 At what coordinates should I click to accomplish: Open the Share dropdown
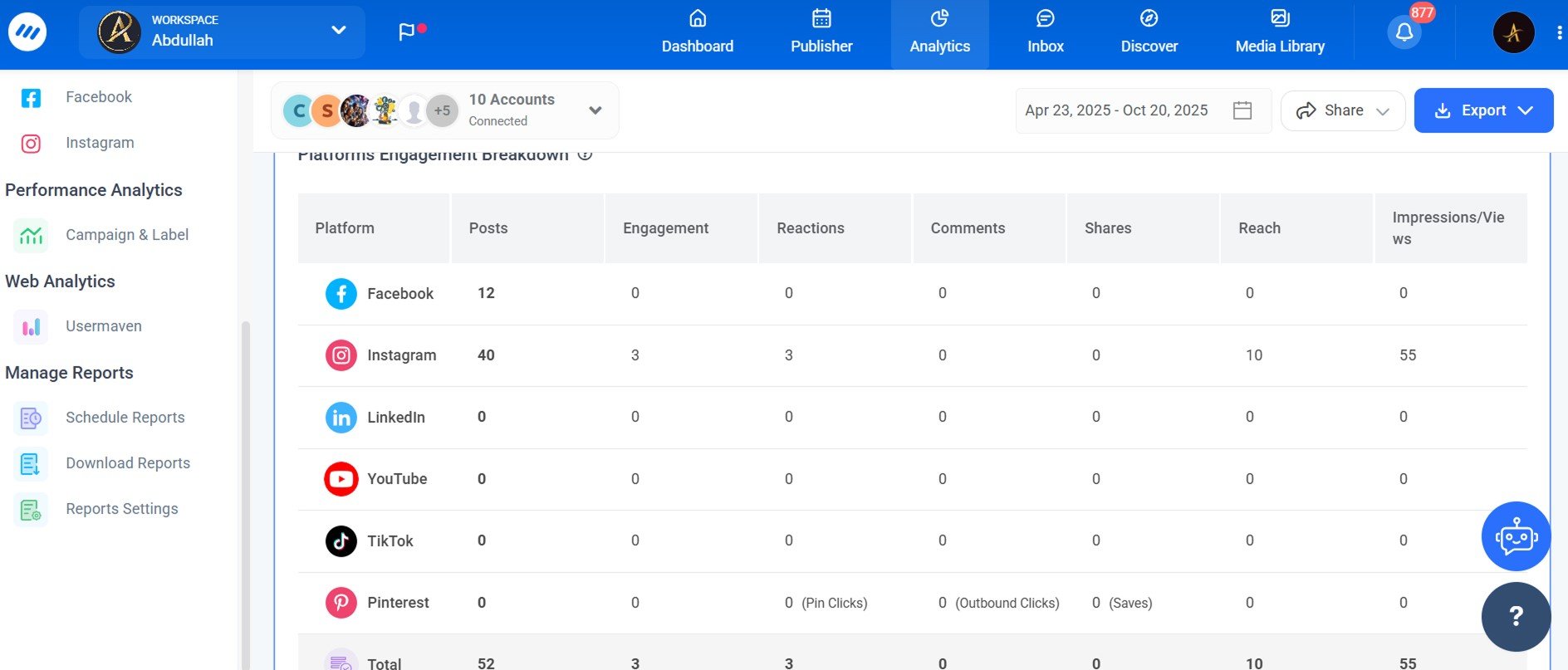click(1342, 110)
